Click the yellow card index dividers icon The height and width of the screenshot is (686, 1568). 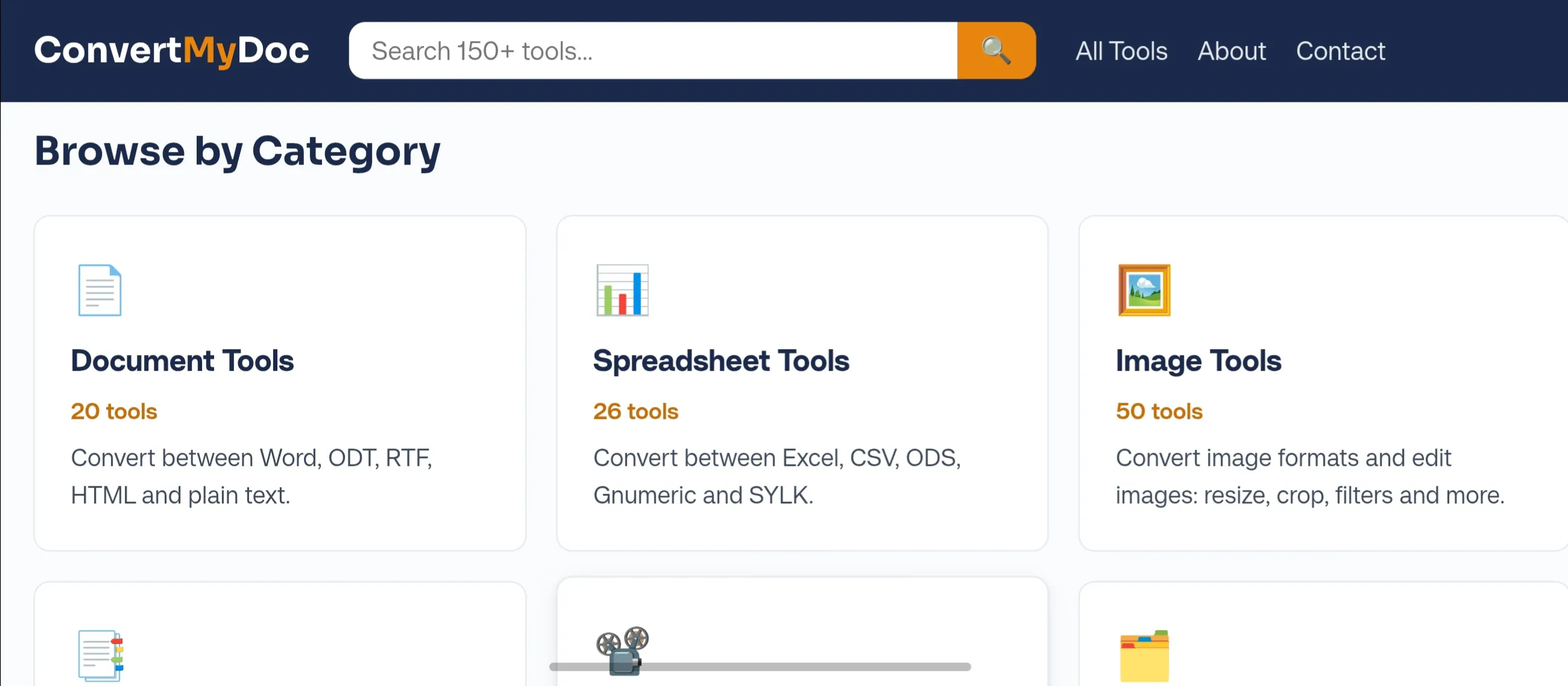tap(1145, 656)
